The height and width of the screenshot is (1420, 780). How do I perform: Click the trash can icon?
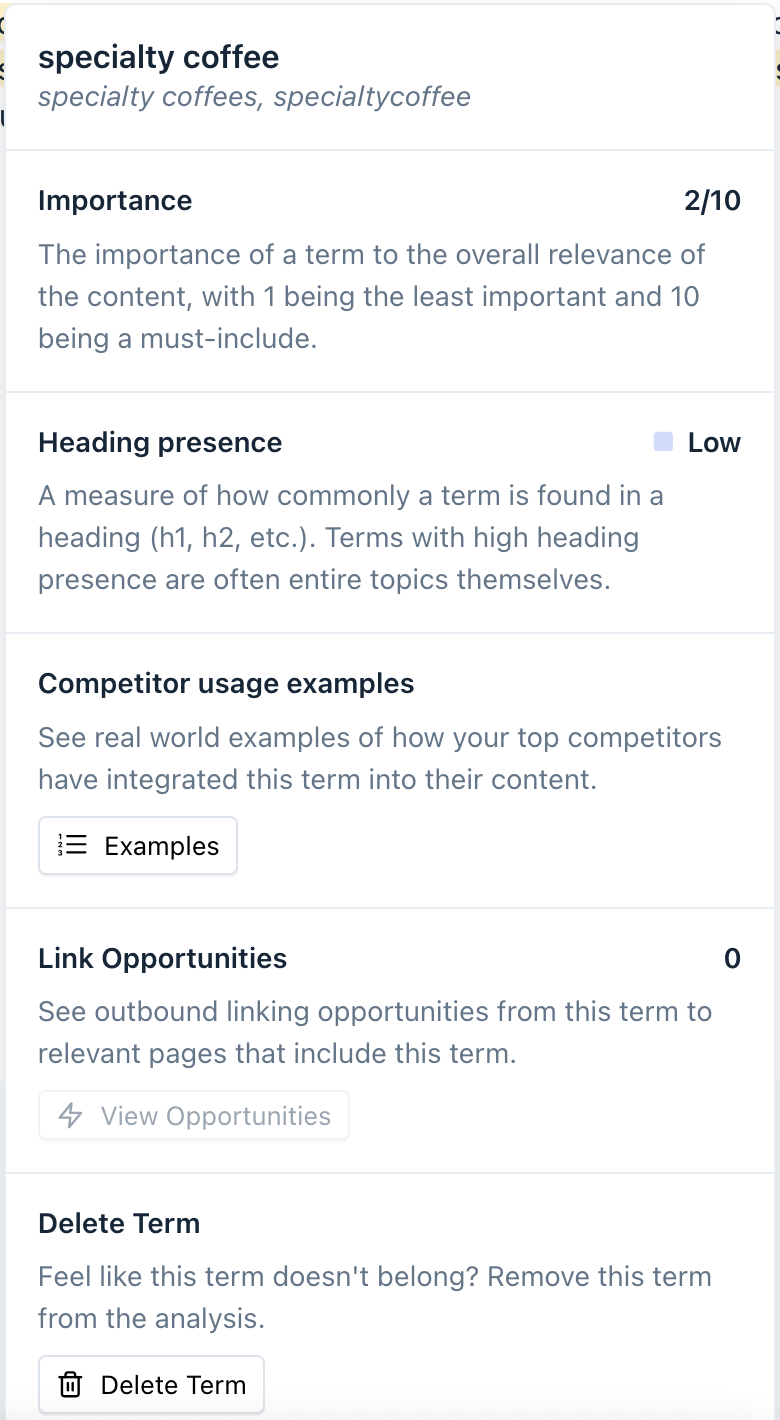pos(70,1385)
